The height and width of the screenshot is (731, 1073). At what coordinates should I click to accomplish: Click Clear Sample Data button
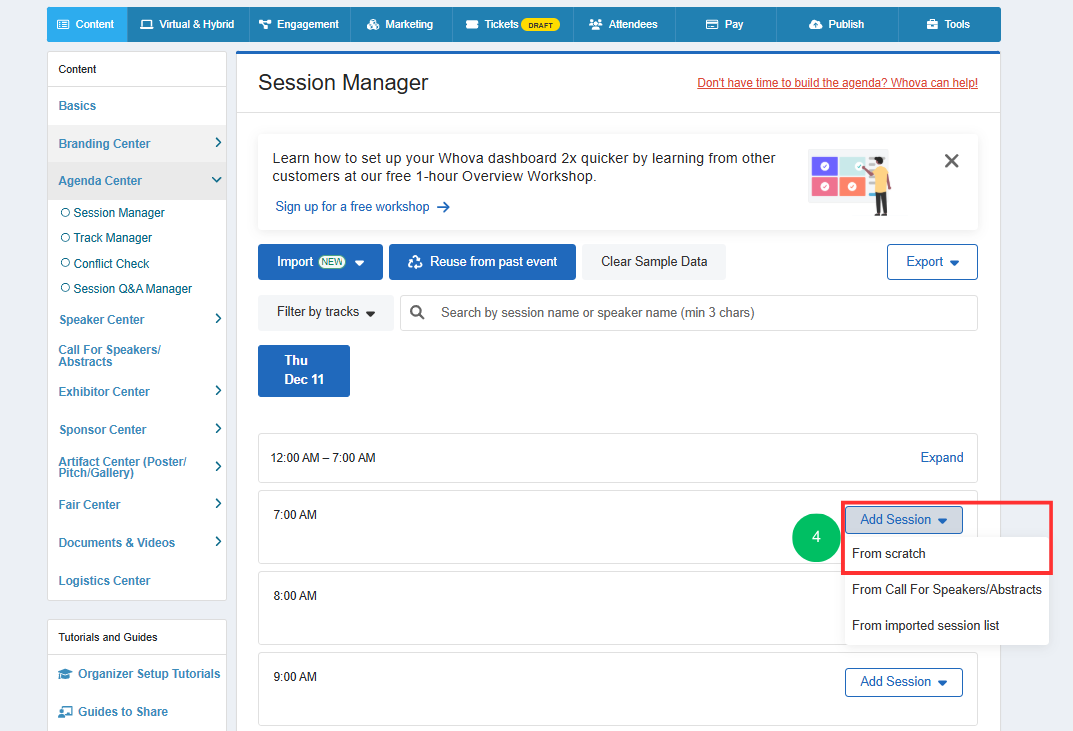point(654,262)
